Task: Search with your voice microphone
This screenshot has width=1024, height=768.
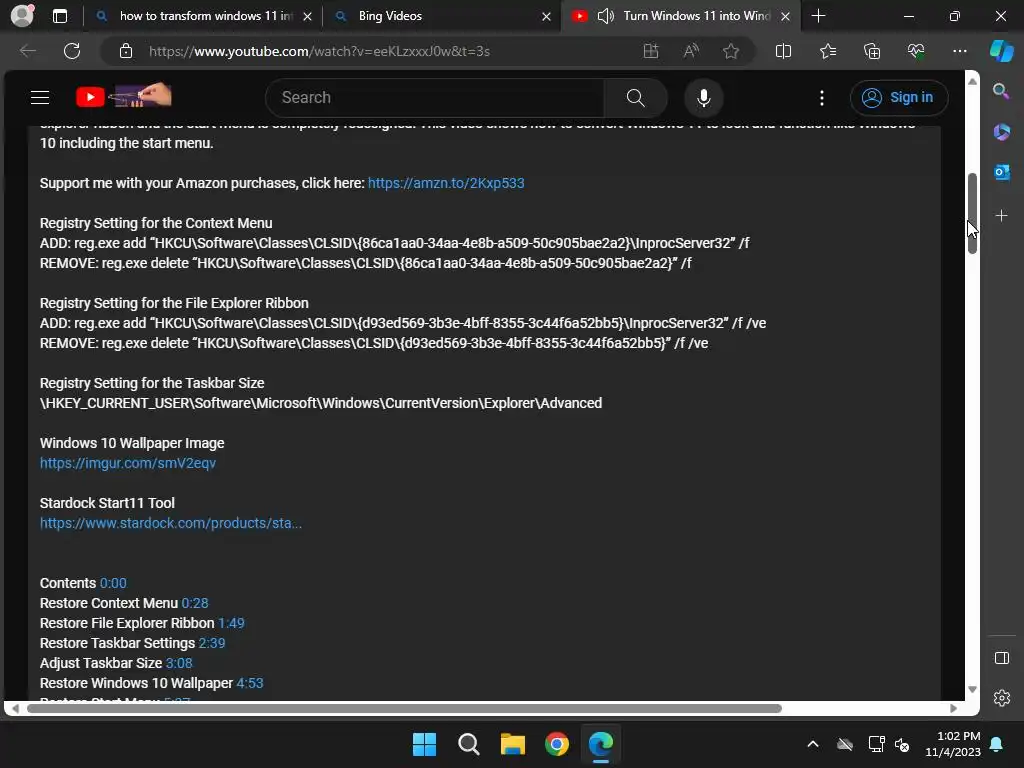Action: point(703,98)
